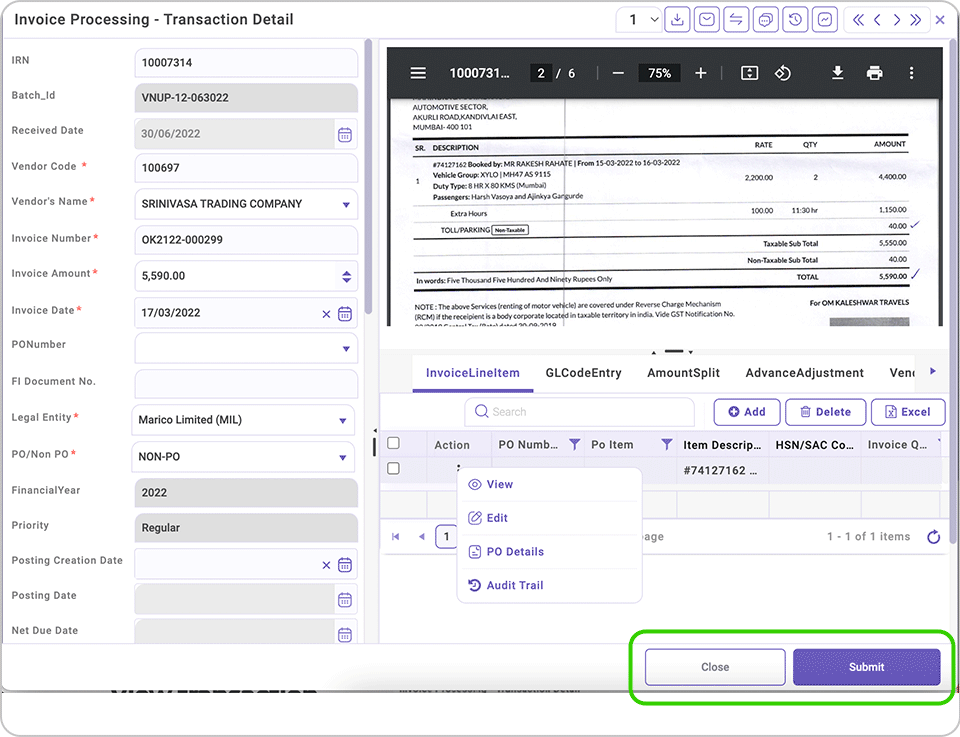Open calendar icon for Net Due Date
This screenshot has width=960, height=737.
click(345, 635)
